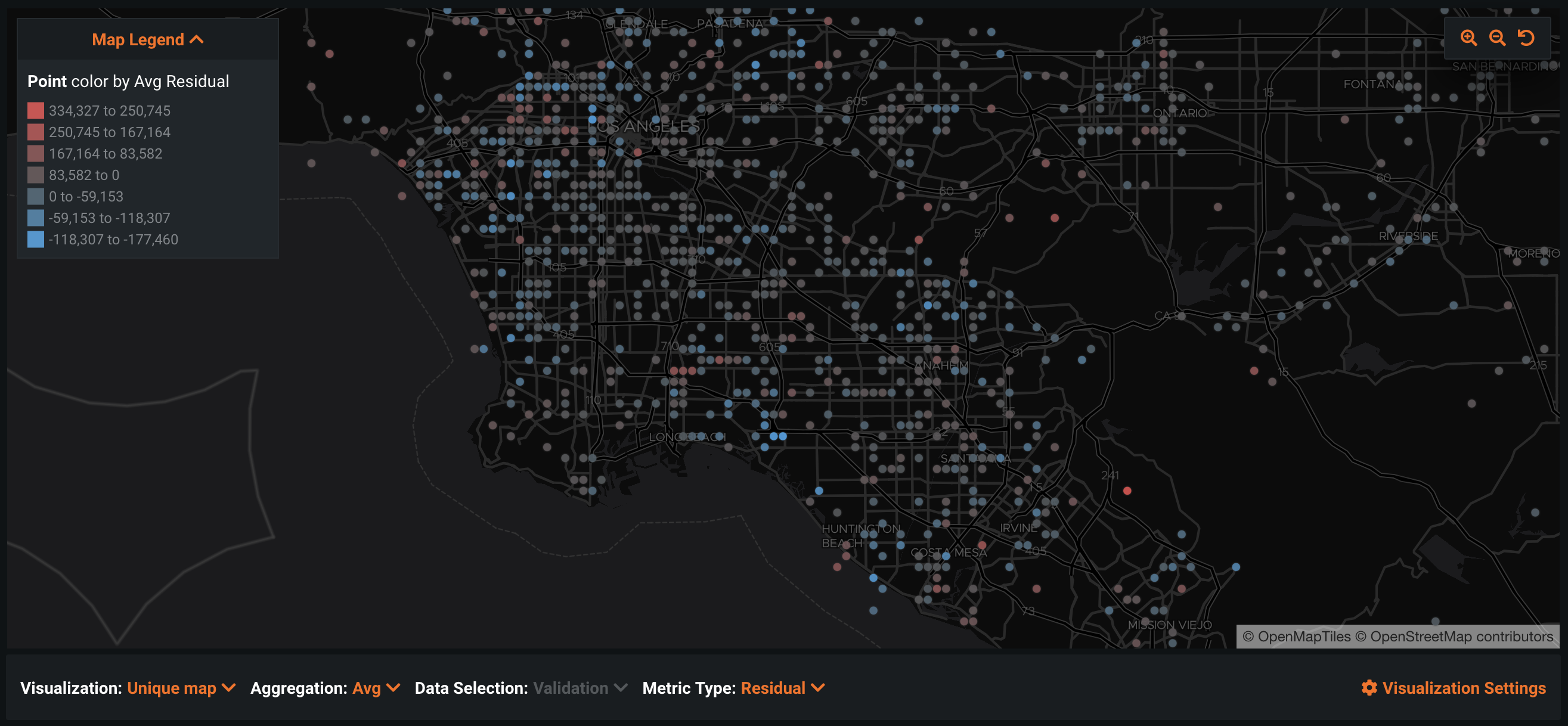Click the 250,745 to 167,164 legend swatch
The width and height of the screenshot is (1568, 726).
pos(35,132)
